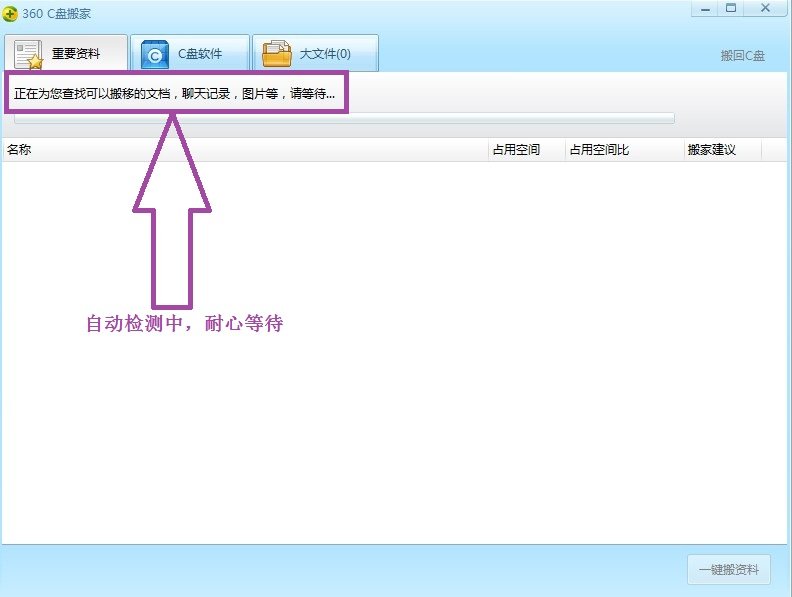792x597 pixels.
Task: Open the 重要资料 tab
Action: point(66,53)
